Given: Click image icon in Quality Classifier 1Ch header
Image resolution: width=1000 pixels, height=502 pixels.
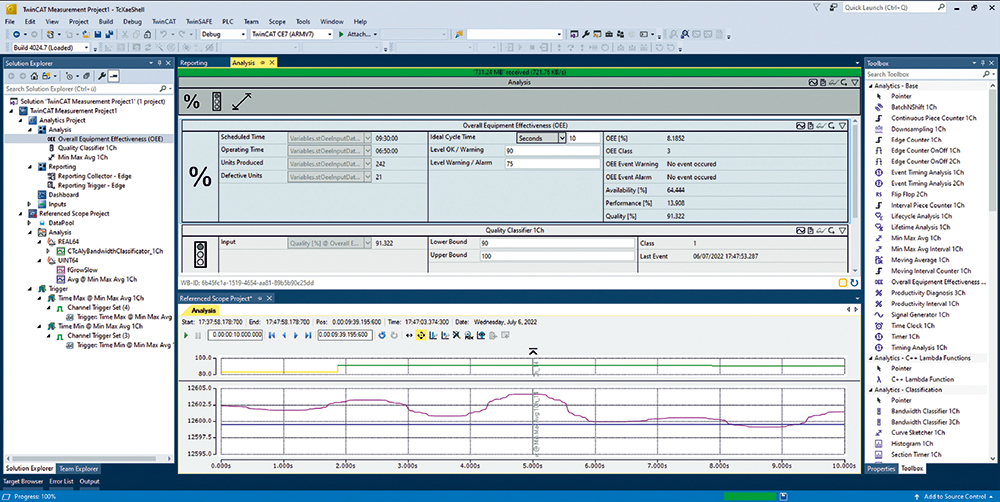Looking at the screenshot, I should pos(800,230).
